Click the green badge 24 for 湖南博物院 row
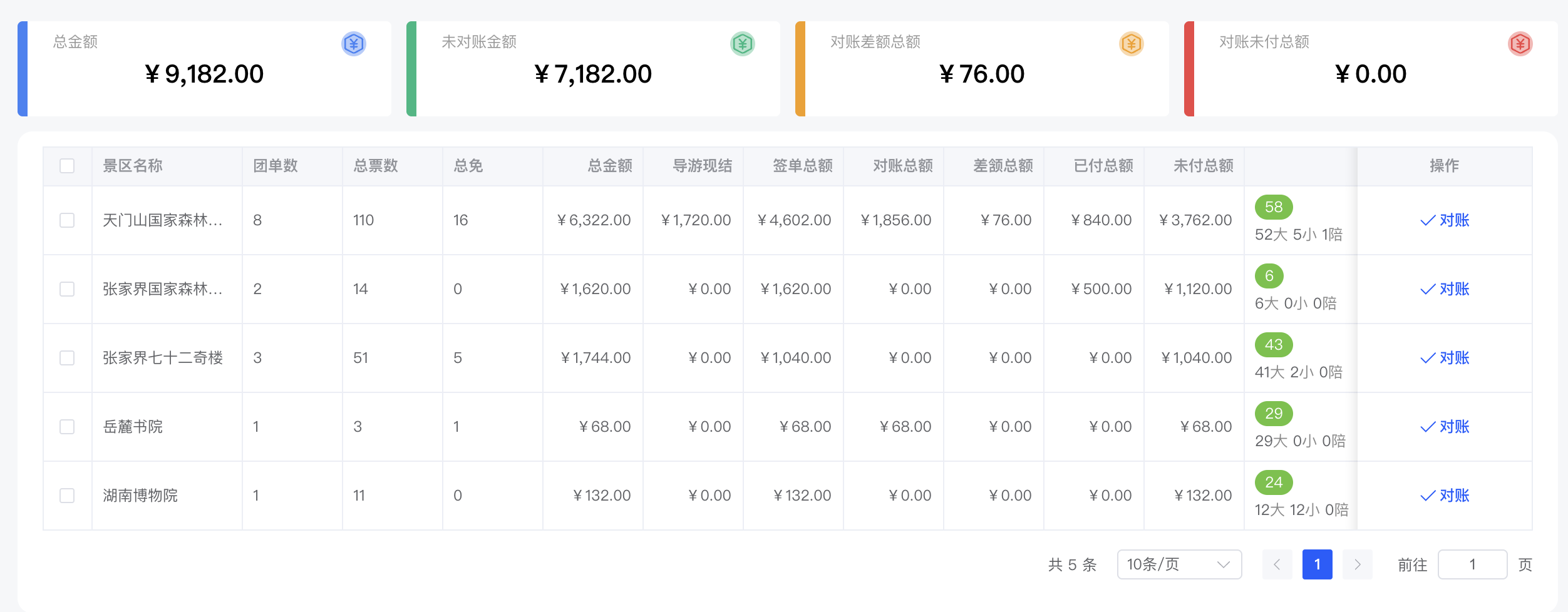 [x=1274, y=482]
